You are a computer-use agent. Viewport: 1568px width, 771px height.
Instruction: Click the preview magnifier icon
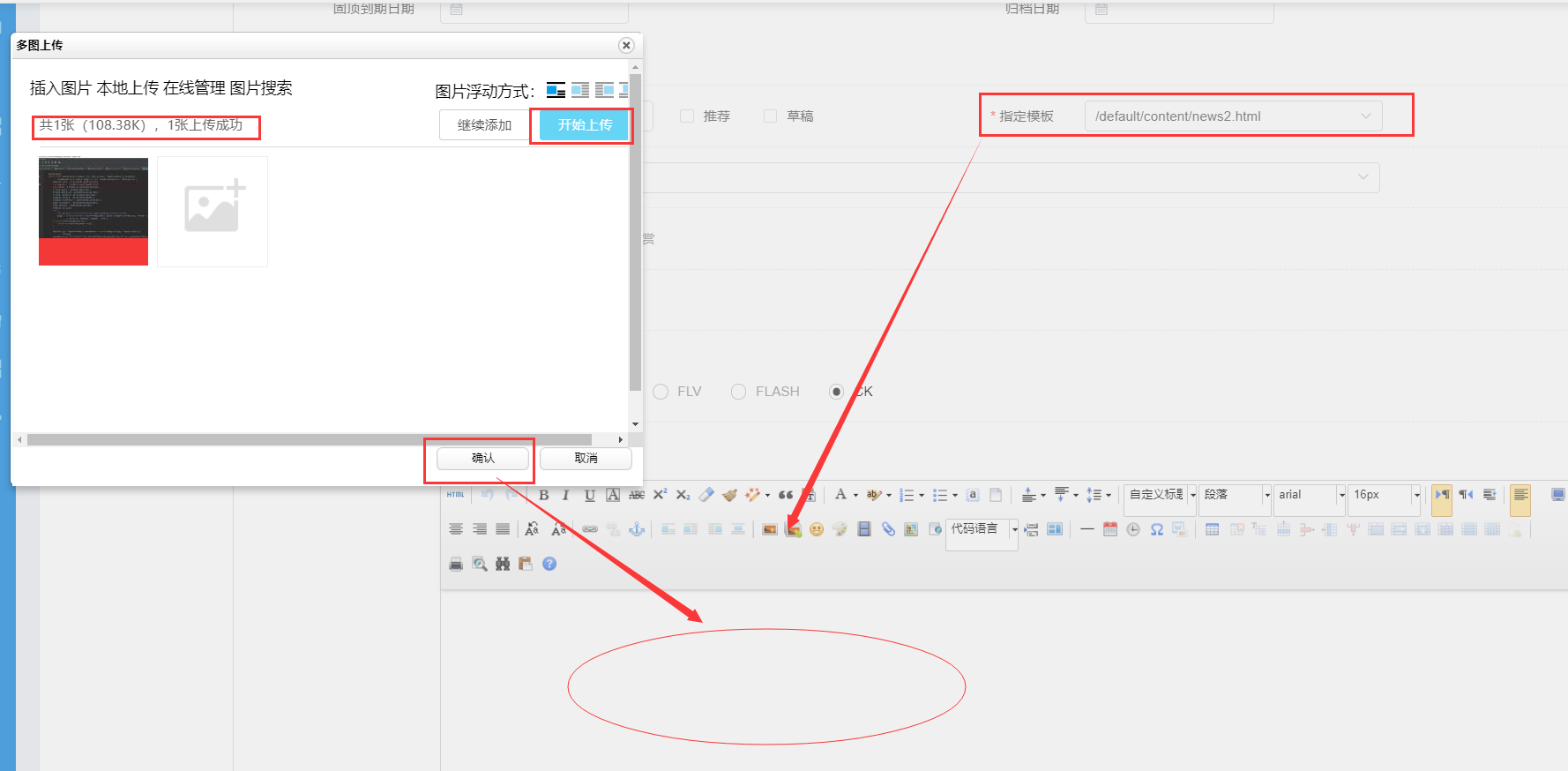[480, 564]
